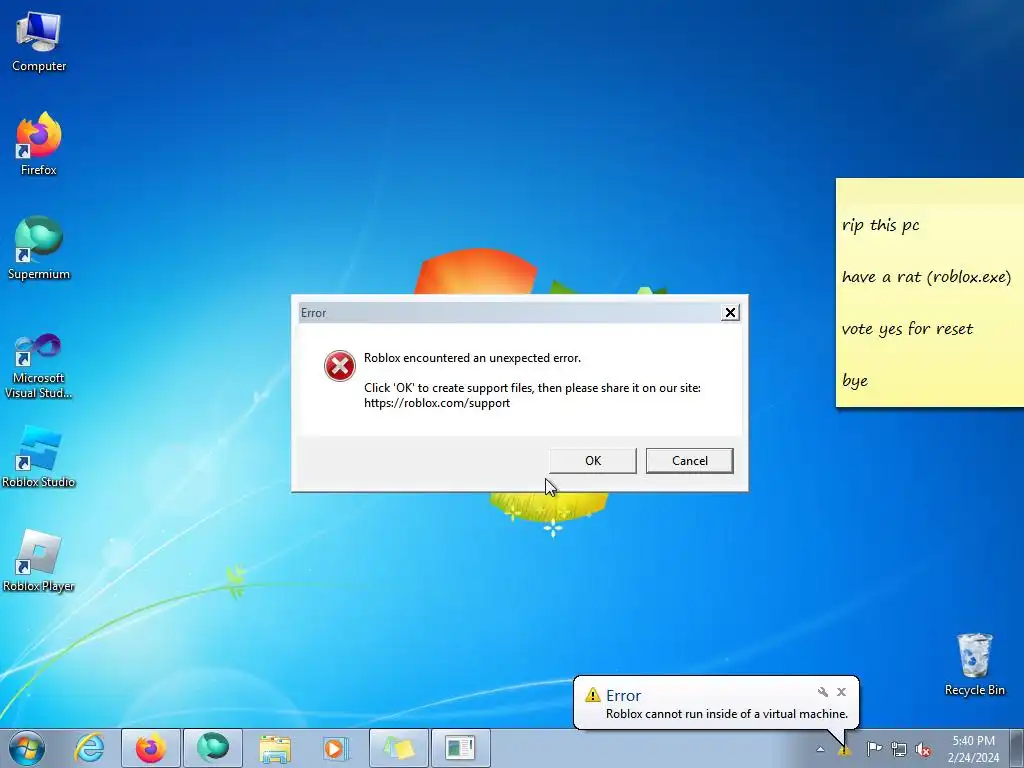Click the Error dialog title bar

tap(509, 313)
